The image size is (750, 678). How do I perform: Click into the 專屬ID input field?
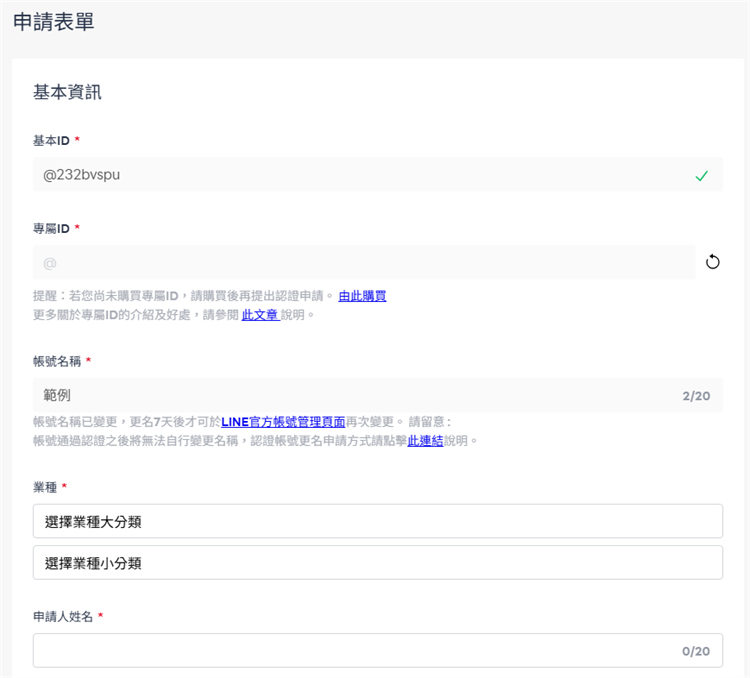coord(364,262)
